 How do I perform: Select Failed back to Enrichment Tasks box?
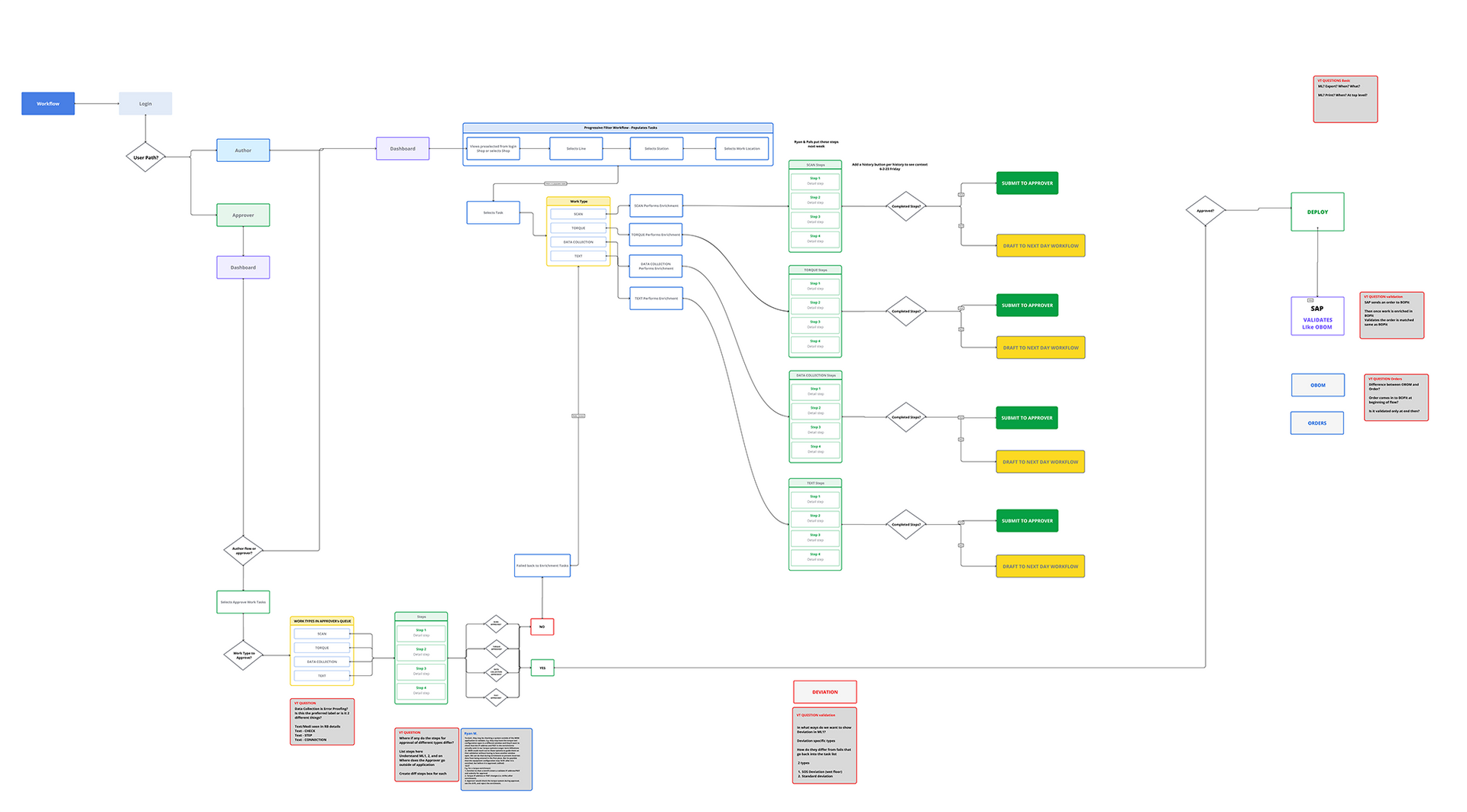[542, 566]
